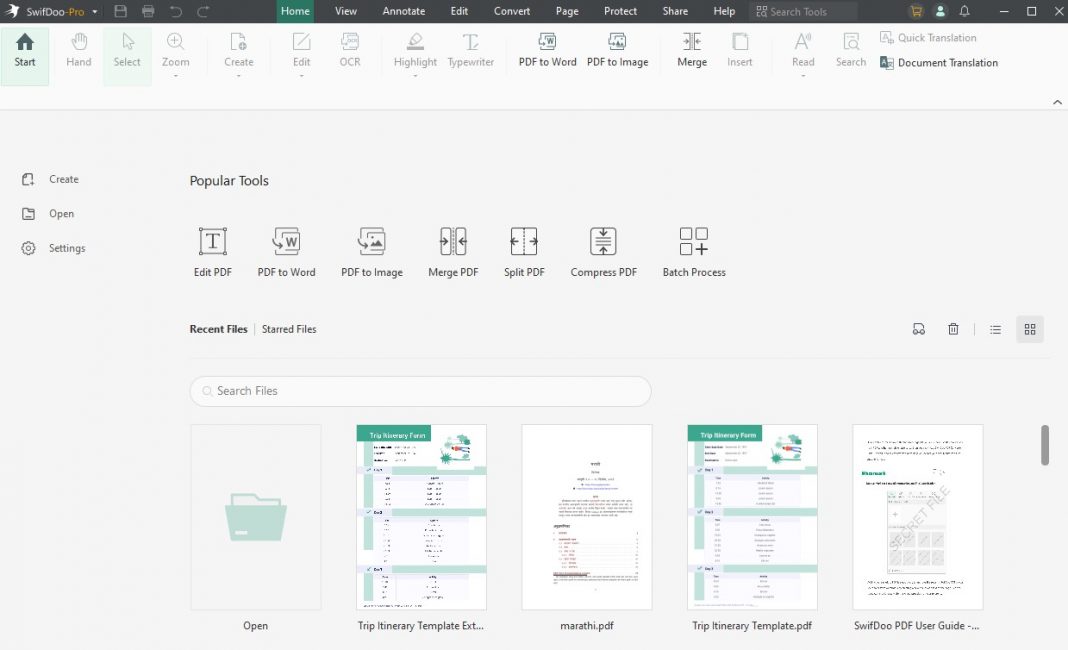Image resolution: width=1068 pixels, height=650 pixels.
Task: Open the PDF to Word converter
Action: (x=287, y=250)
